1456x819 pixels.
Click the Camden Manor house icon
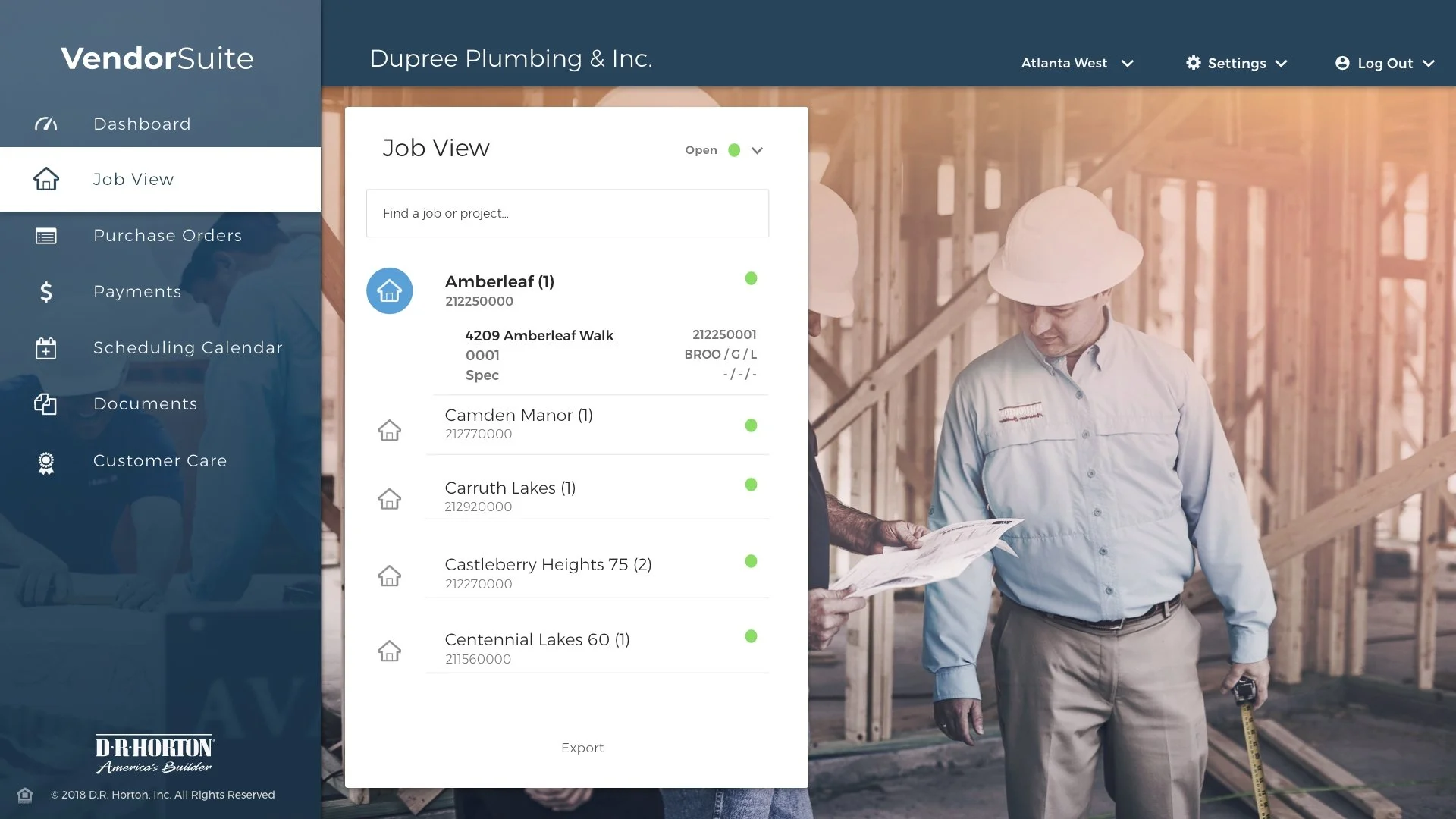pyautogui.click(x=389, y=430)
